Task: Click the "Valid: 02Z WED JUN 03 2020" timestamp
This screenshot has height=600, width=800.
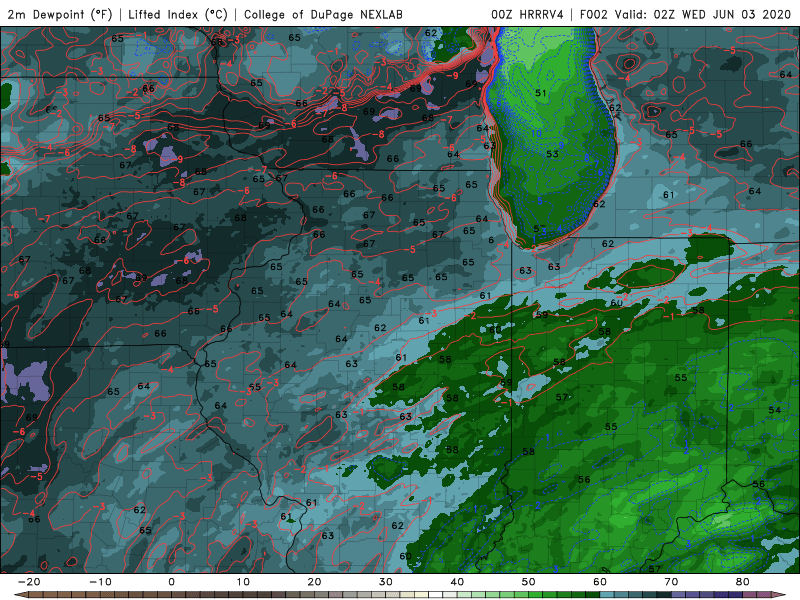Action: [x=703, y=15]
